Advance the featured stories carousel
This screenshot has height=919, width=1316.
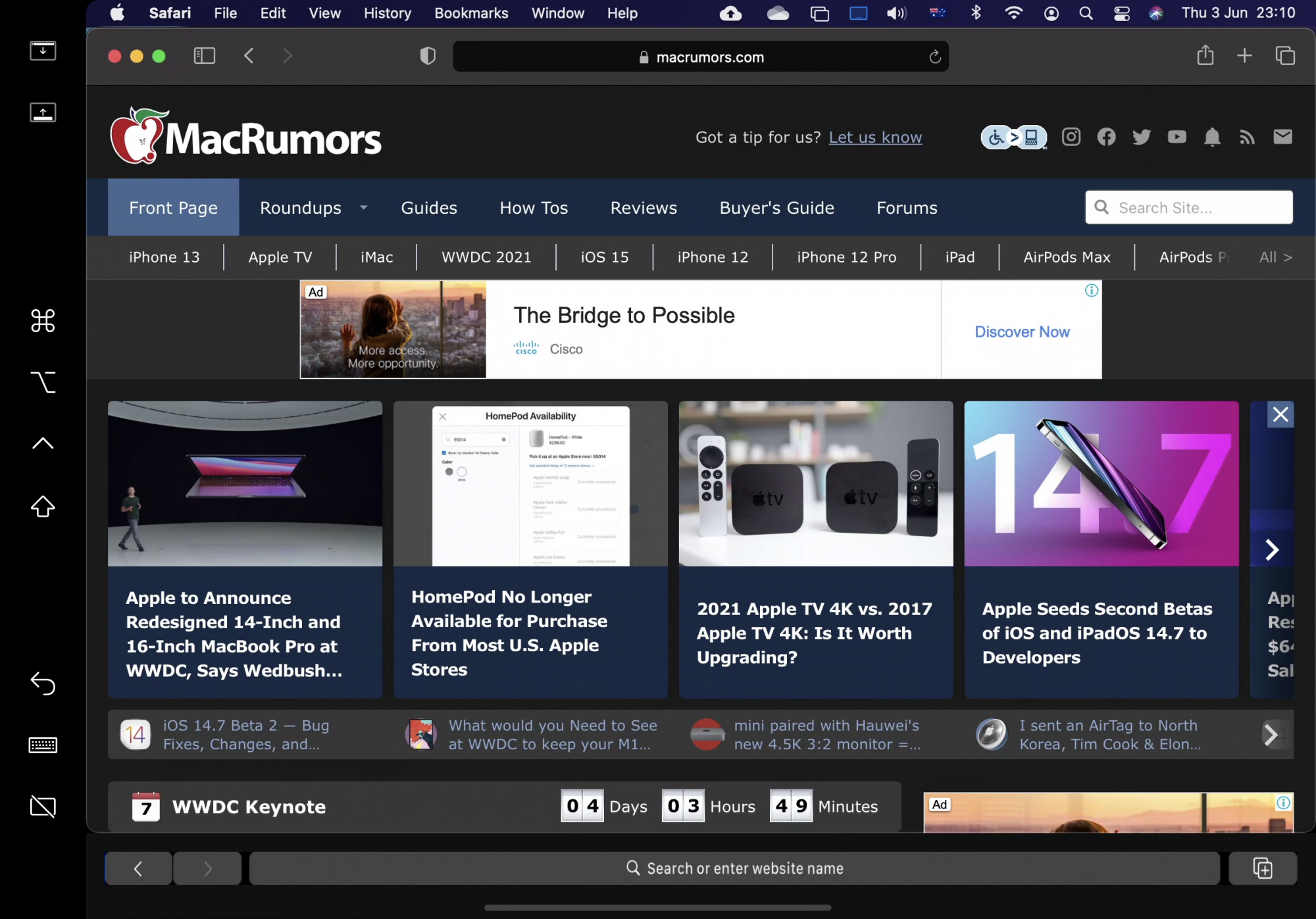pos(1272,550)
